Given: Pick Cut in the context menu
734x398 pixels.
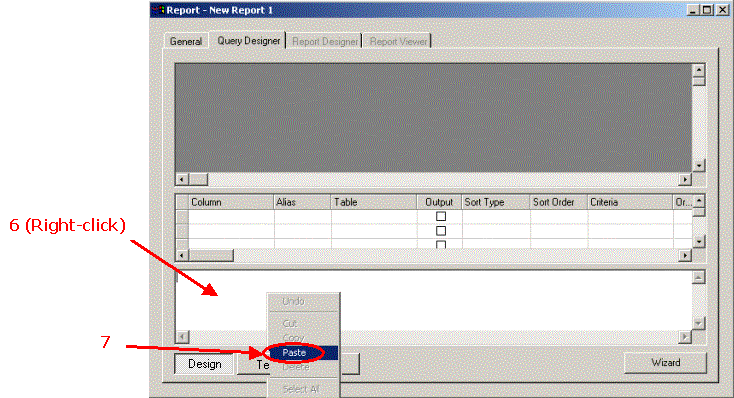Looking at the screenshot, I should (x=303, y=323).
